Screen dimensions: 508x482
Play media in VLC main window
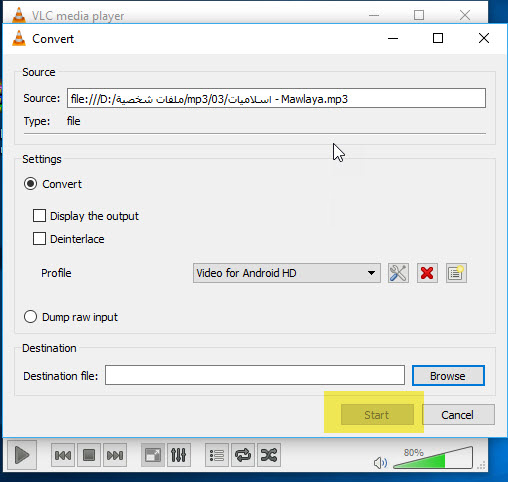[22, 455]
